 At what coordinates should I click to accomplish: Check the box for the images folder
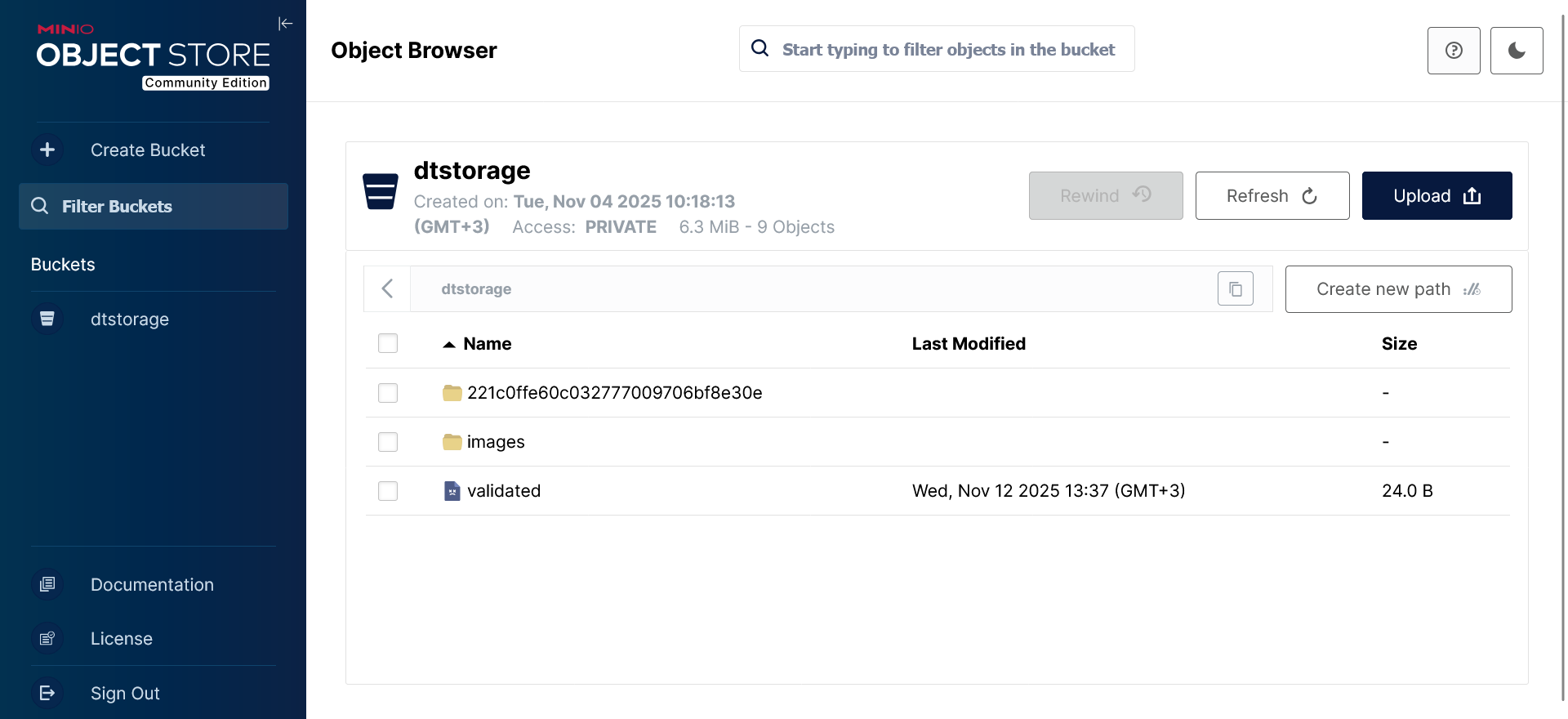(388, 442)
